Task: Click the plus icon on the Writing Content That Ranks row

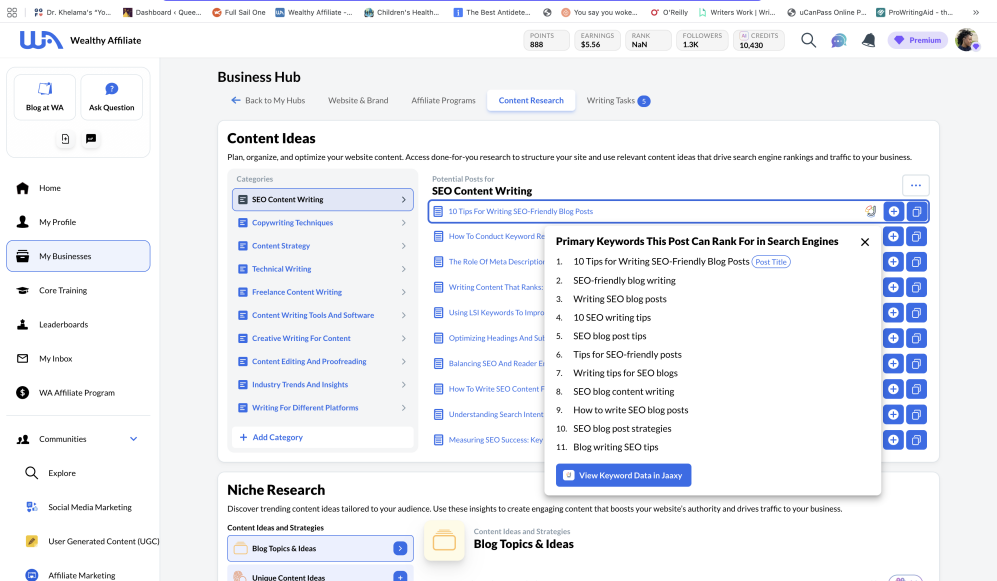Action: 893,287
